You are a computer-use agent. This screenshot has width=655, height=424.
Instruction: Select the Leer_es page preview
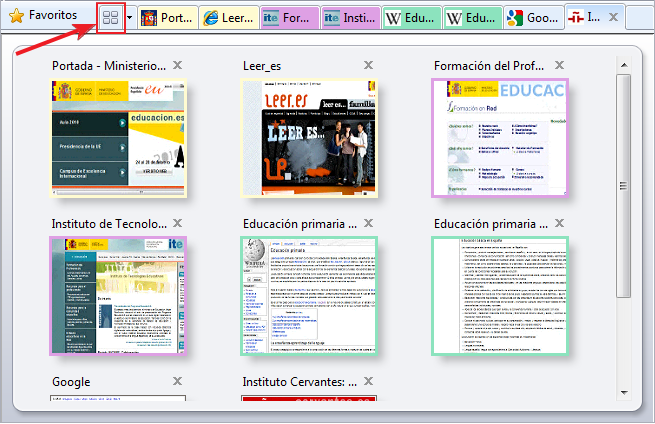click(309, 138)
